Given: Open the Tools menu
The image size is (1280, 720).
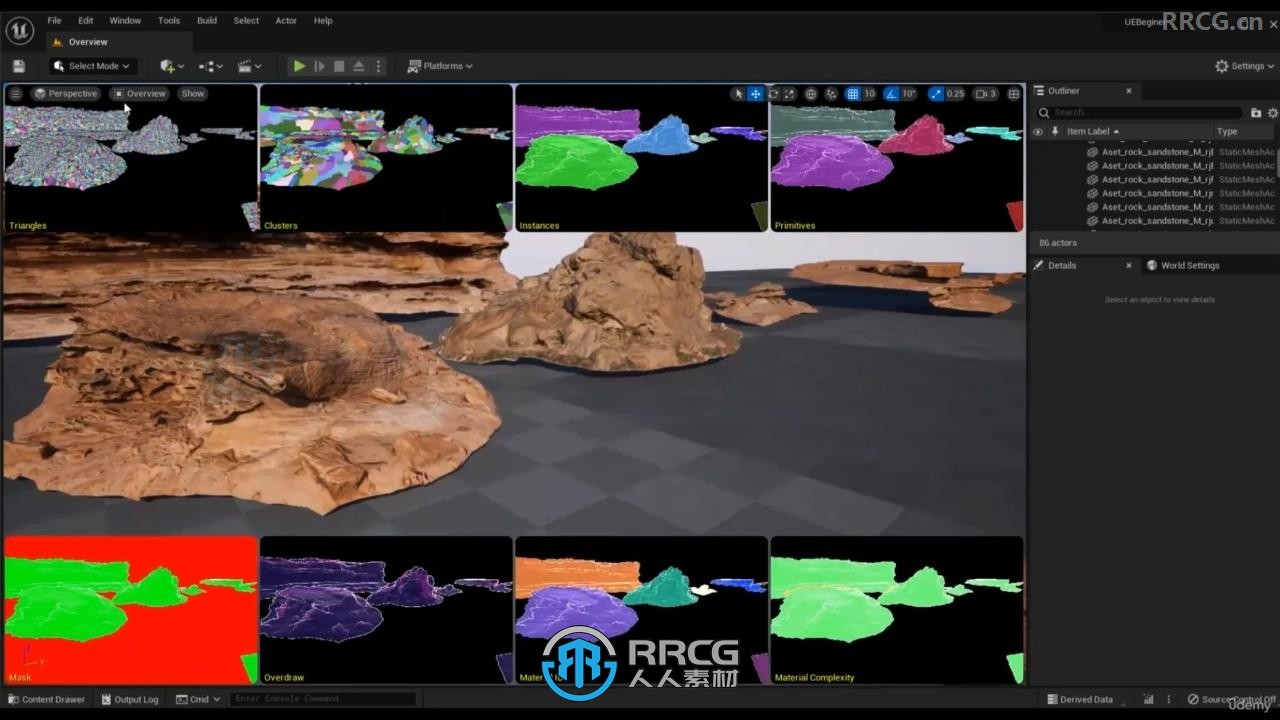Looking at the screenshot, I should coord(169,20).
